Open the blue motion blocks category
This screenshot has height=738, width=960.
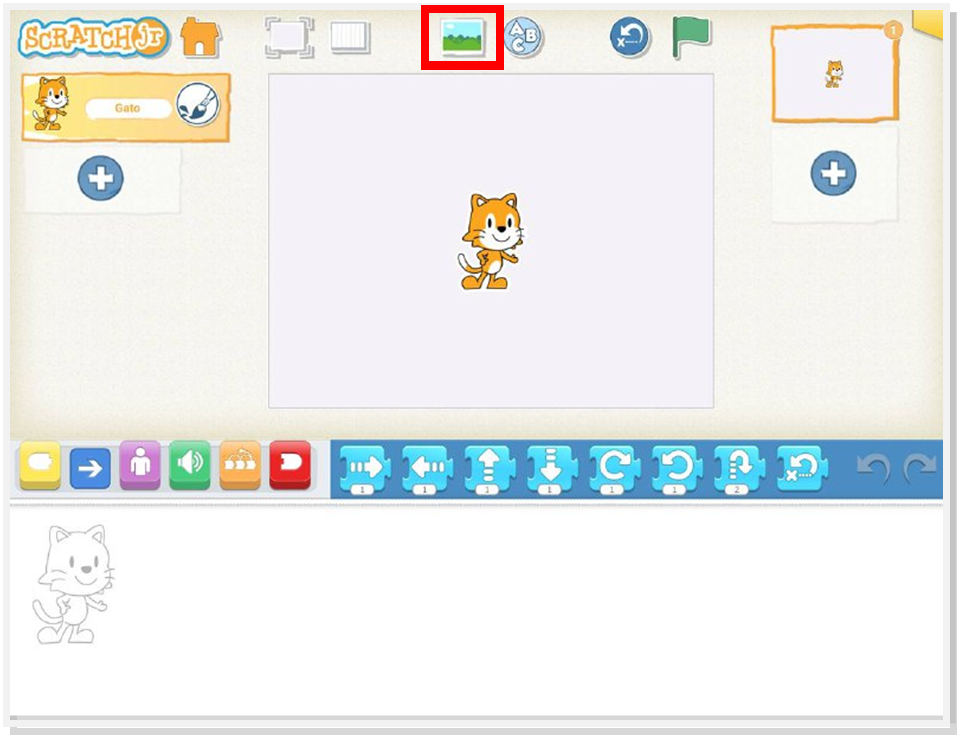point(90,469)
